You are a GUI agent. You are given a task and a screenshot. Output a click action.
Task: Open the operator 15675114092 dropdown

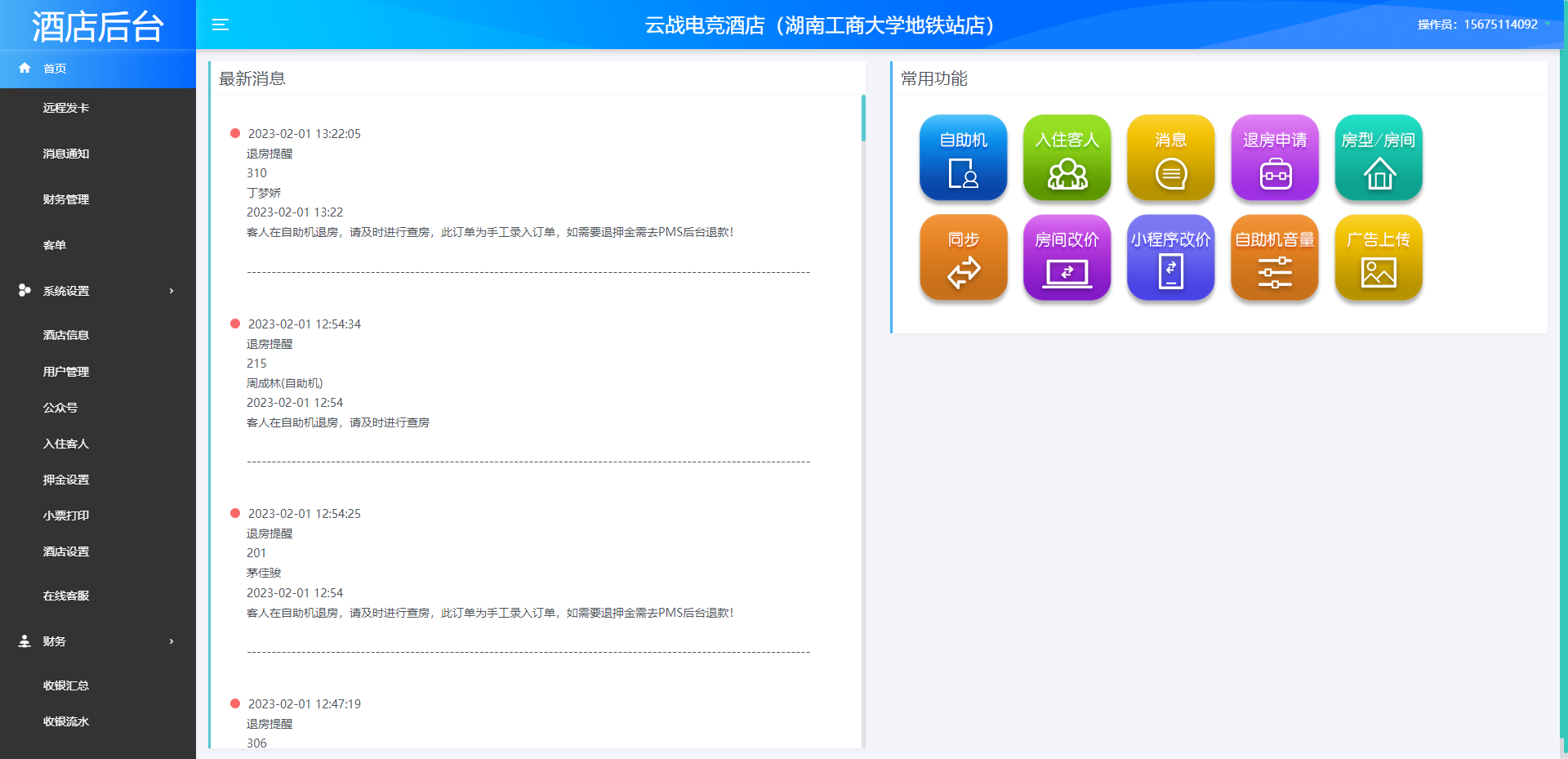tap(1484, 25)
